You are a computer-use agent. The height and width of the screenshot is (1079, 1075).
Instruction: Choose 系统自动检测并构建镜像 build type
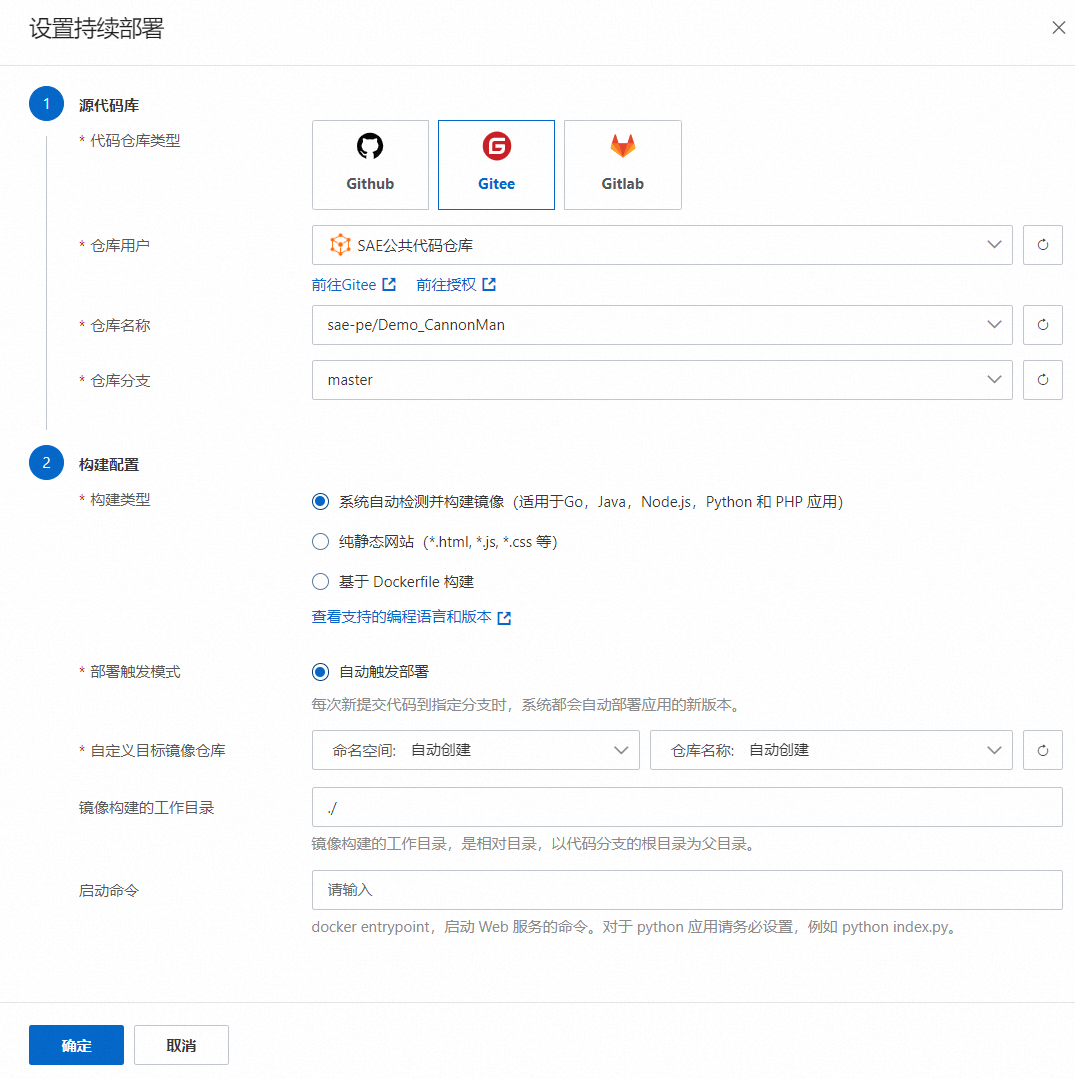click(x=320, y=502)
